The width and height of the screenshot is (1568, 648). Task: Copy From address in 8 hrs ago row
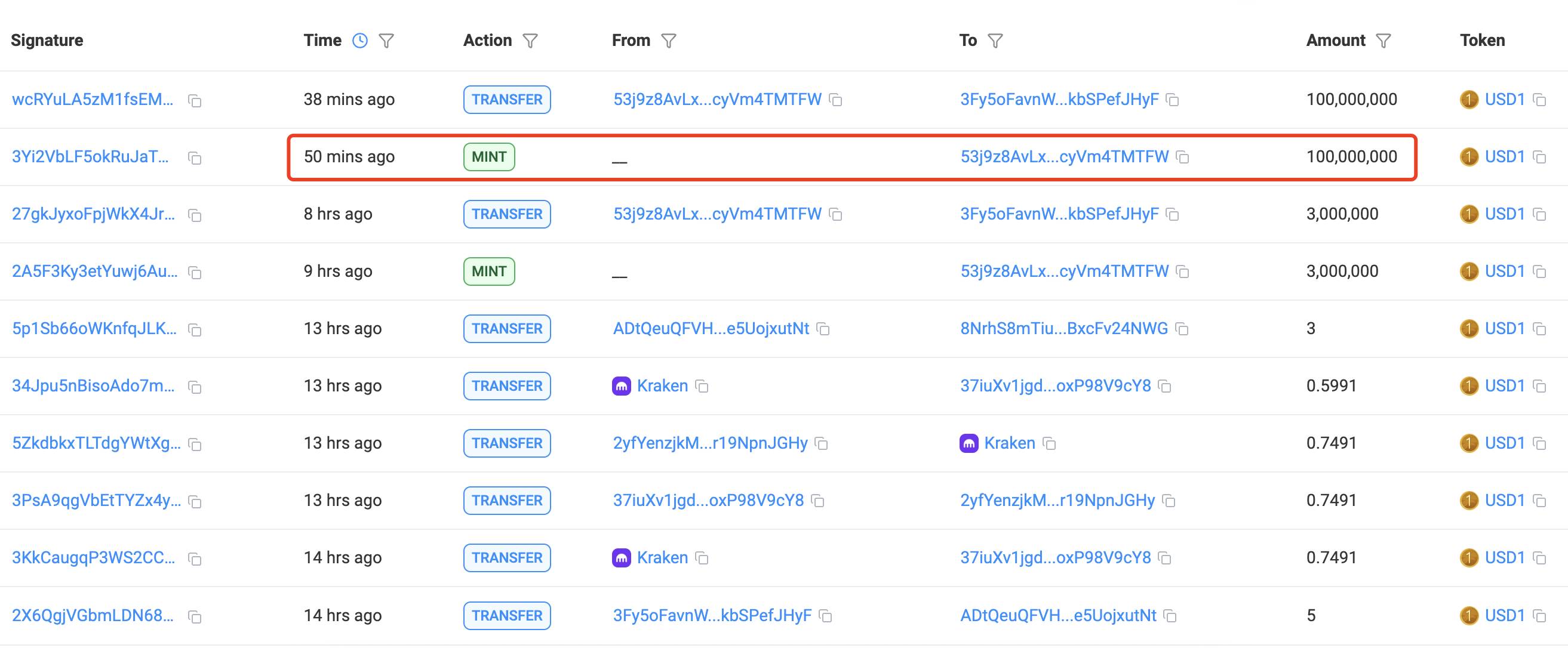coord(837,214)
